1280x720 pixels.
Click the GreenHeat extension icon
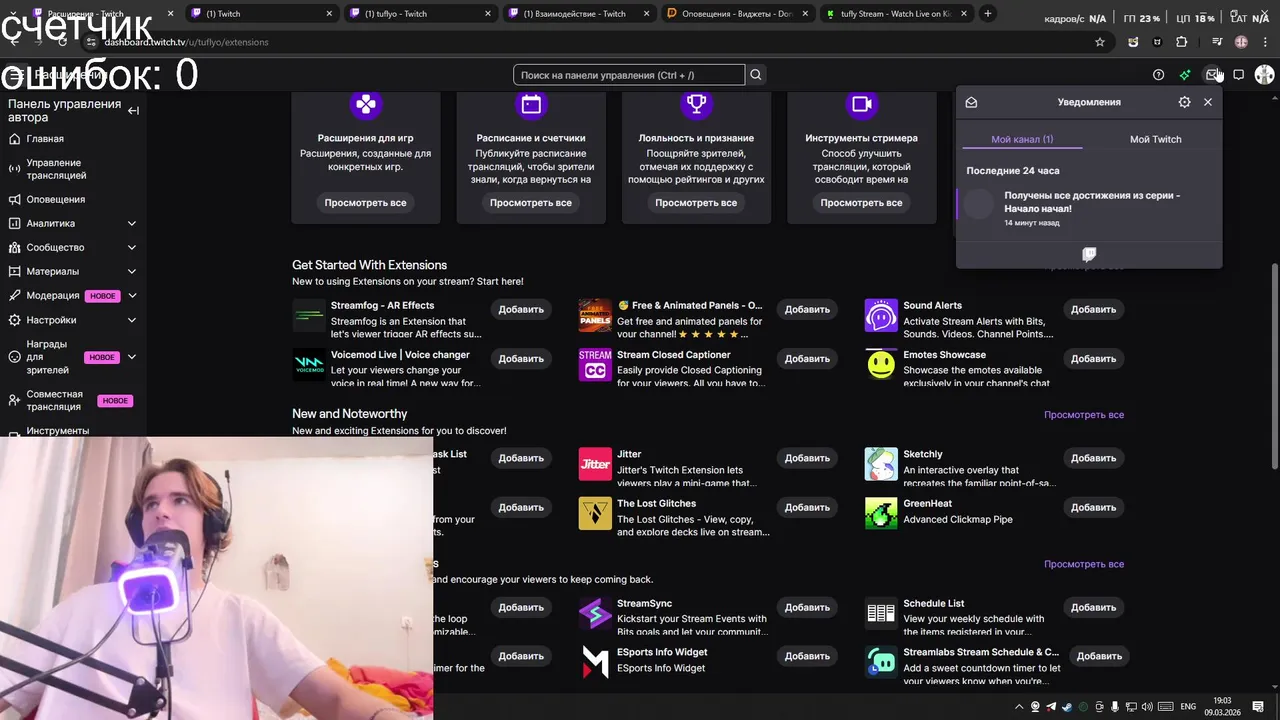pyautogui.click(x=881, y=513)
